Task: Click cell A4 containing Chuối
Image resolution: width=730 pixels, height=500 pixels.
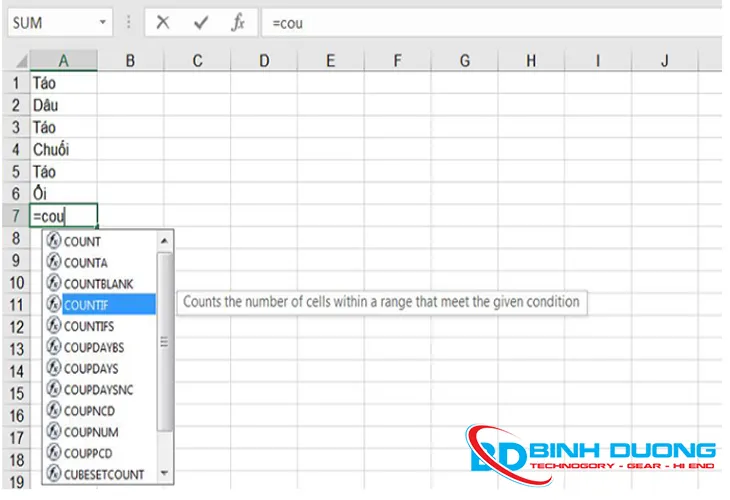Action: pos(64,149)
